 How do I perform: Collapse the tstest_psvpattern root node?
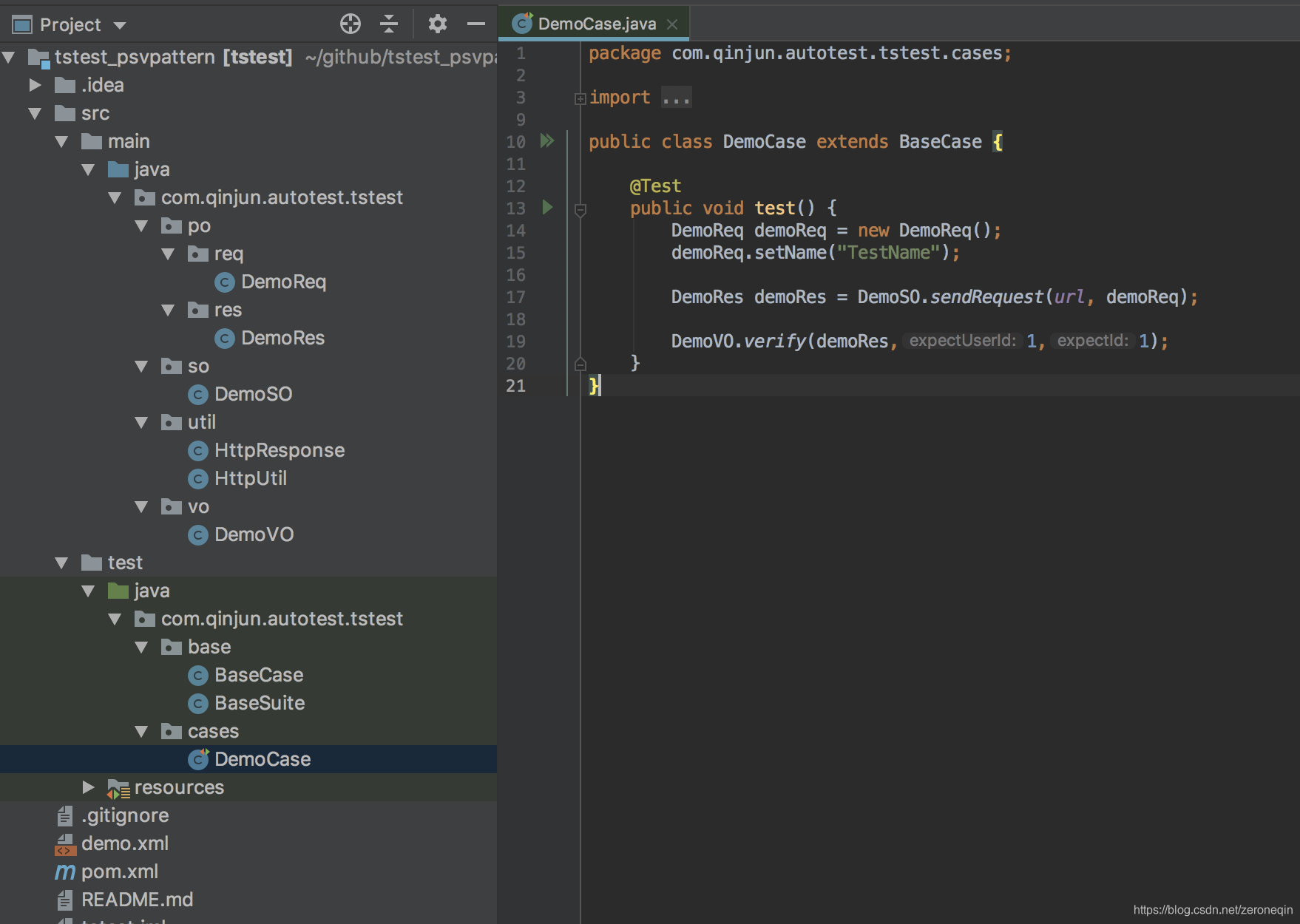click(9, 57)
